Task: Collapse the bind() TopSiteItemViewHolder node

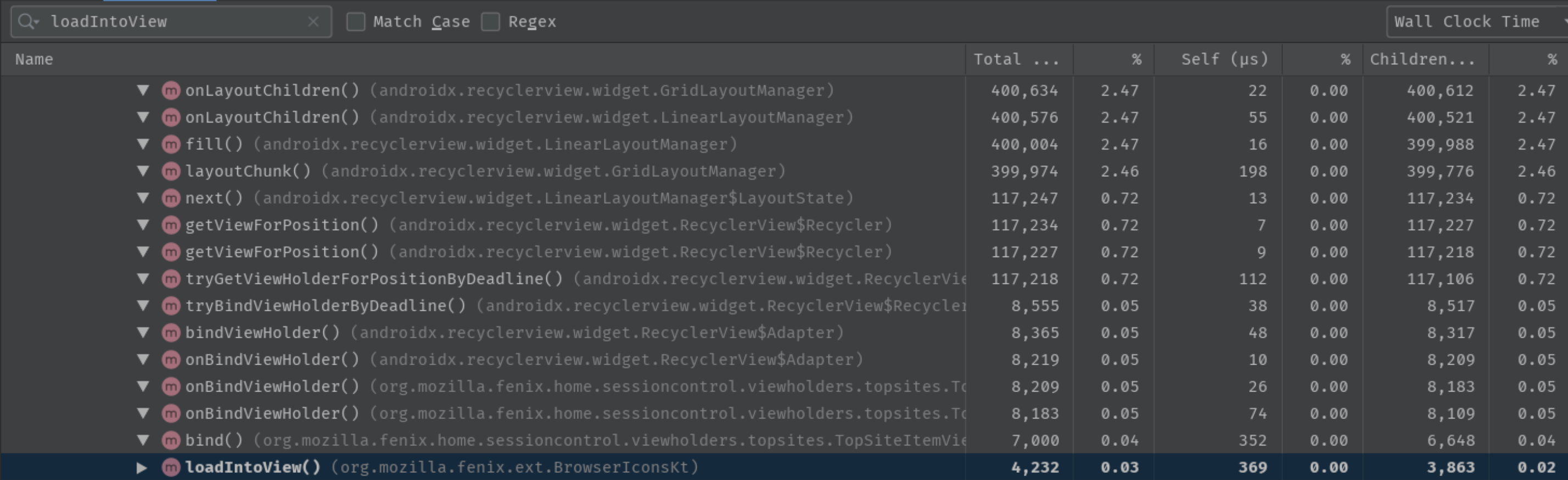Action: pos(143,440)
